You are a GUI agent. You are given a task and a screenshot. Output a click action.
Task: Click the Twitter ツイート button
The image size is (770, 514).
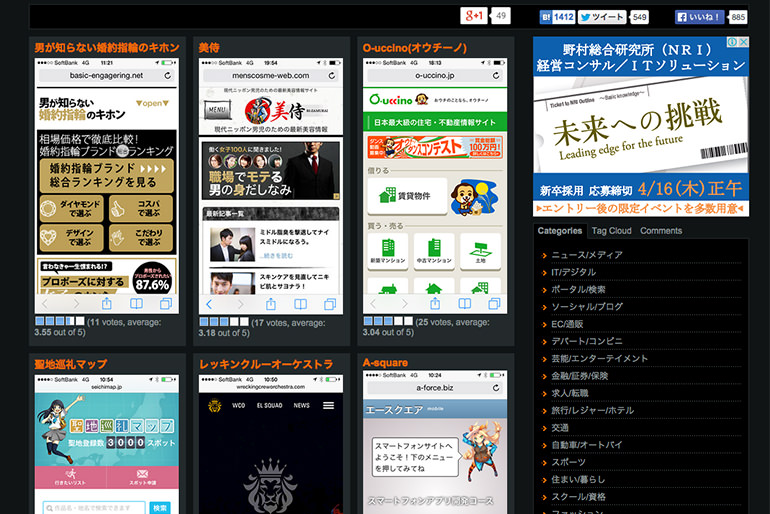(x=602, y=17)
